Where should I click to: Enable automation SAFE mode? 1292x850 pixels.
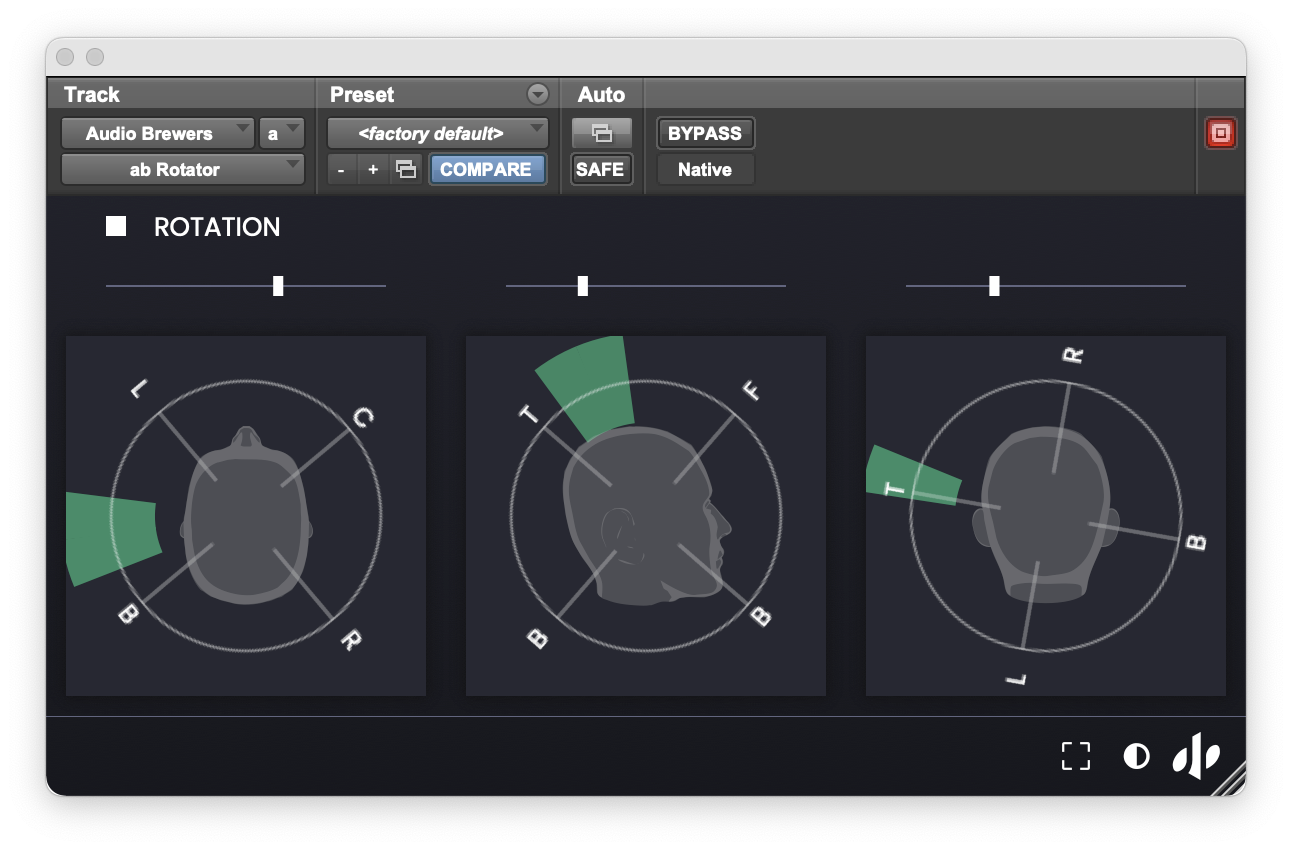tap(600, 169)
